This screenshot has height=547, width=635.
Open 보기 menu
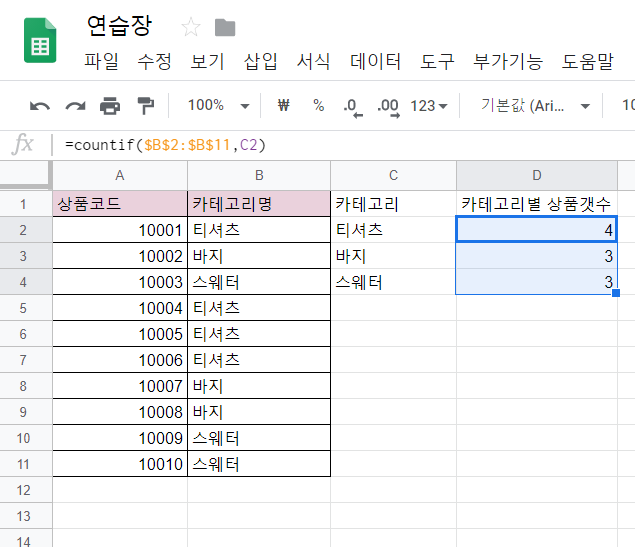pyautogui.click(x=207, y=62)
